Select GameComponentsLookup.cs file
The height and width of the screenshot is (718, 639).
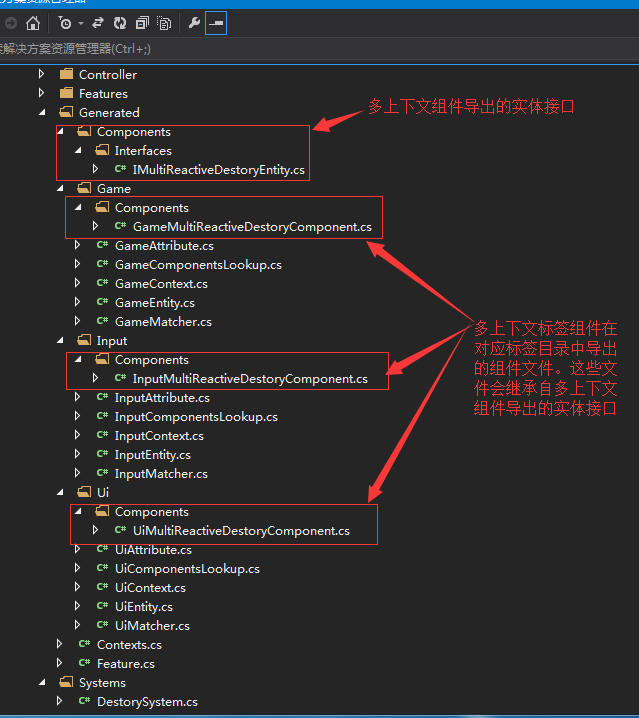198,265
